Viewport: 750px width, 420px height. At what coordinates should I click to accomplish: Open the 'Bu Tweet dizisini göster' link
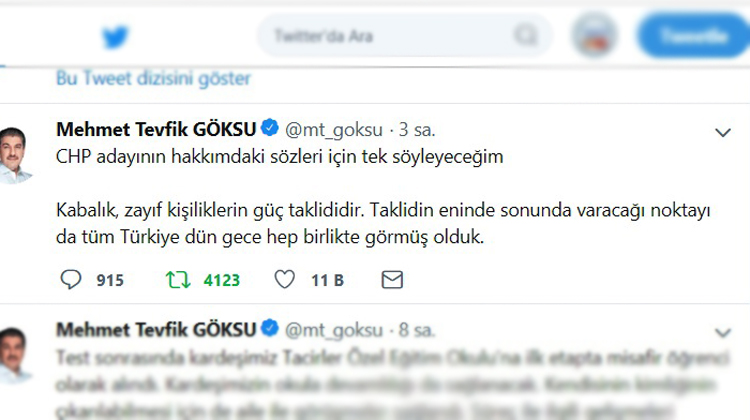click(x=154, y=78)
